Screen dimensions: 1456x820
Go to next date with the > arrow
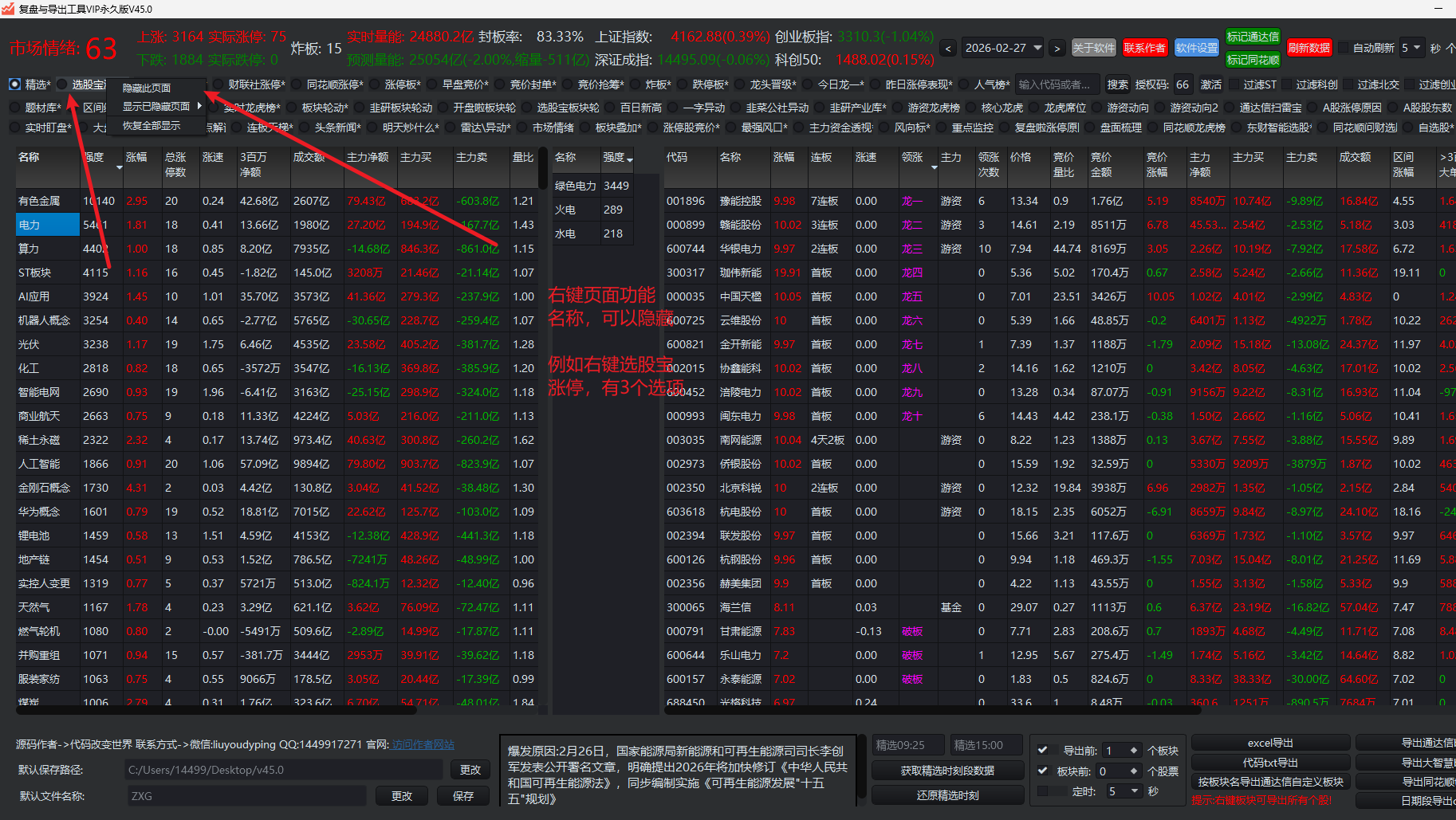(1057, 49)
